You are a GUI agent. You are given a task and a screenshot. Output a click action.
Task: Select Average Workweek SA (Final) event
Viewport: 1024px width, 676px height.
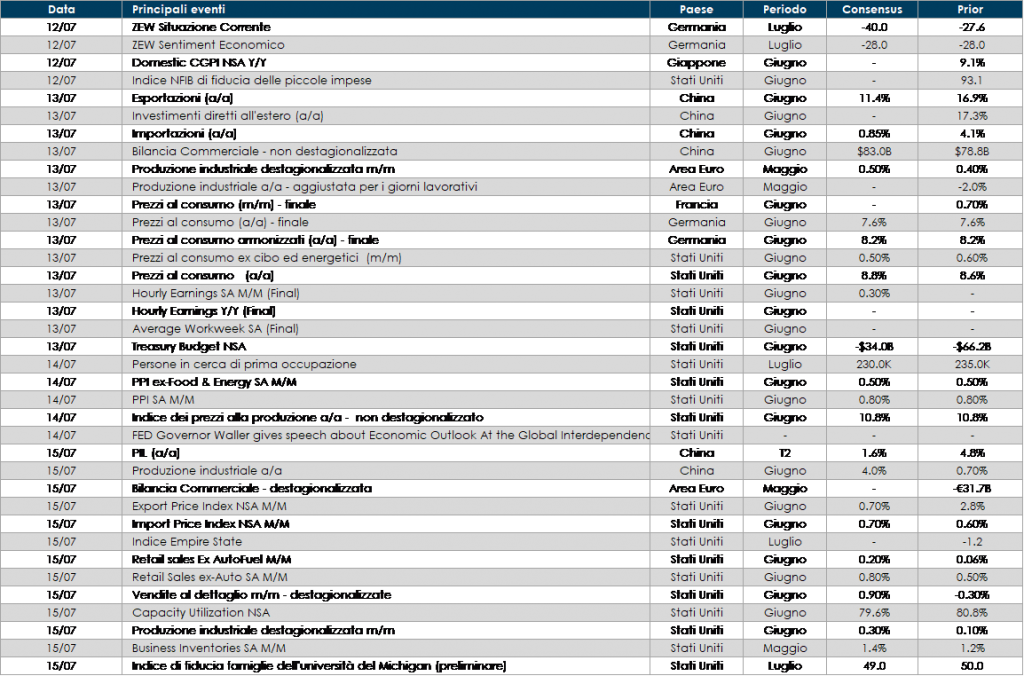215,329
